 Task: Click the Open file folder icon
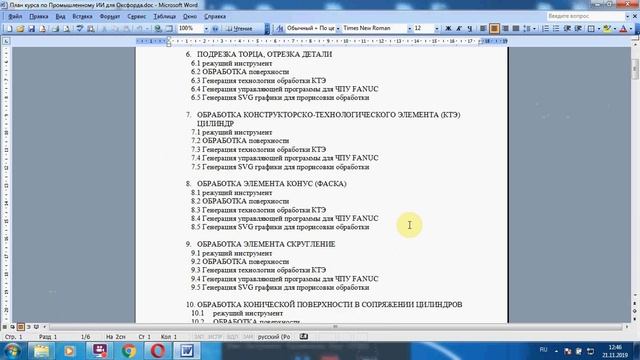point(20,29)
